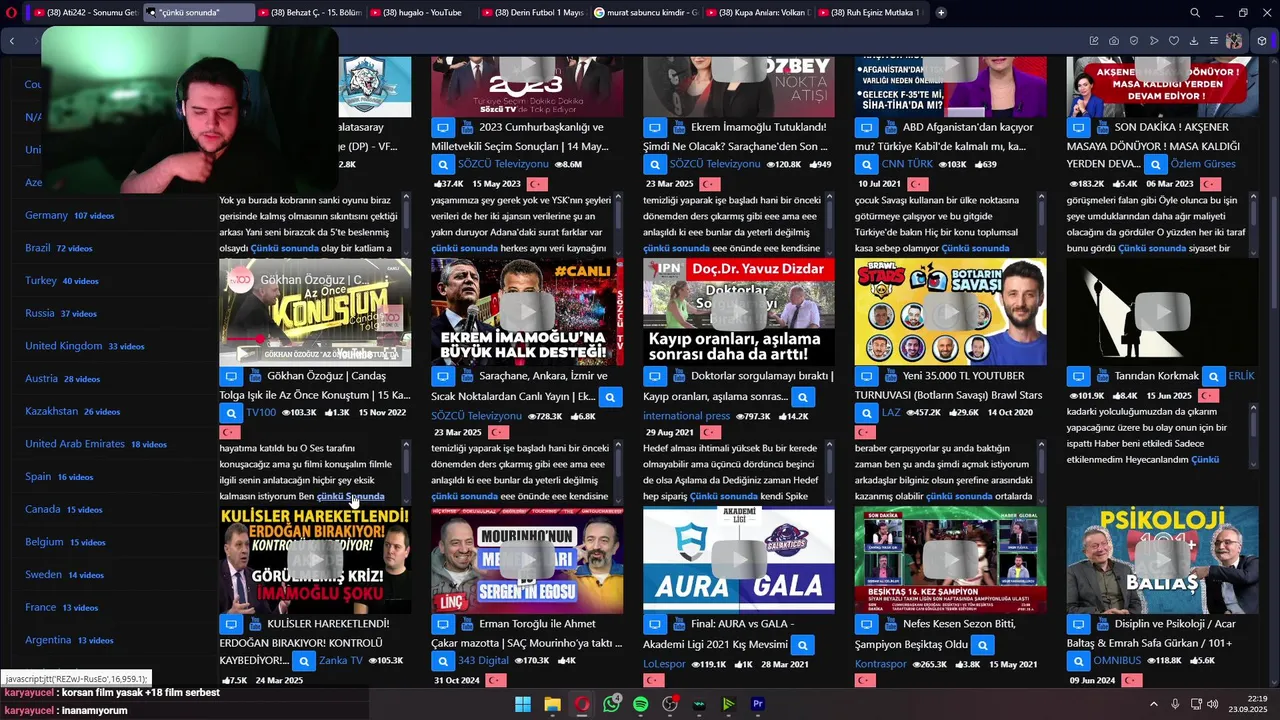Screen dimensions: 1280x720
Task: Filter by United Arab Emirates 18 videos
Action: [x=95, y=444]
